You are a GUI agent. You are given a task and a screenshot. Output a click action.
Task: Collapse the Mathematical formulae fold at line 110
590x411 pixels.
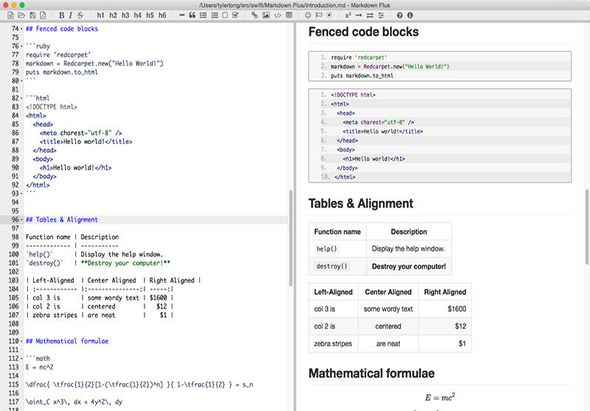pyautogui.click(x=21, y=341)
